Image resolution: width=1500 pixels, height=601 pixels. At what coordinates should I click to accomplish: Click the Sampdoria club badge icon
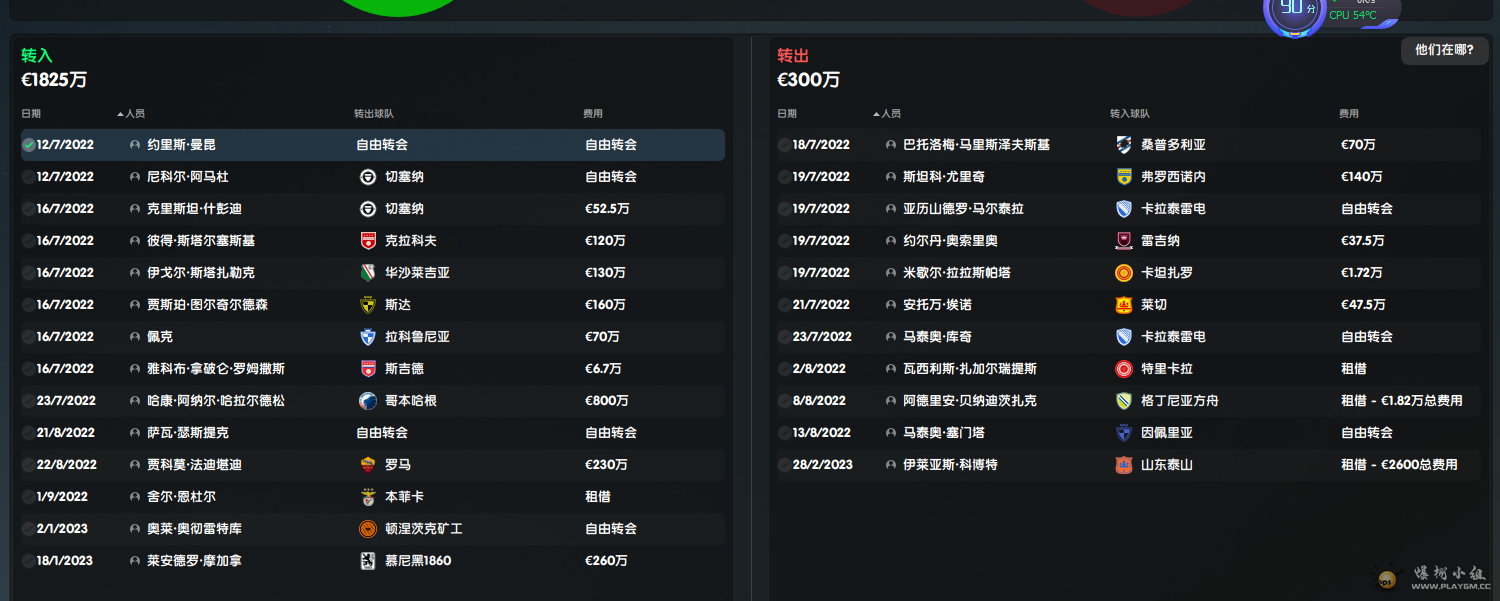[1124, 145]
